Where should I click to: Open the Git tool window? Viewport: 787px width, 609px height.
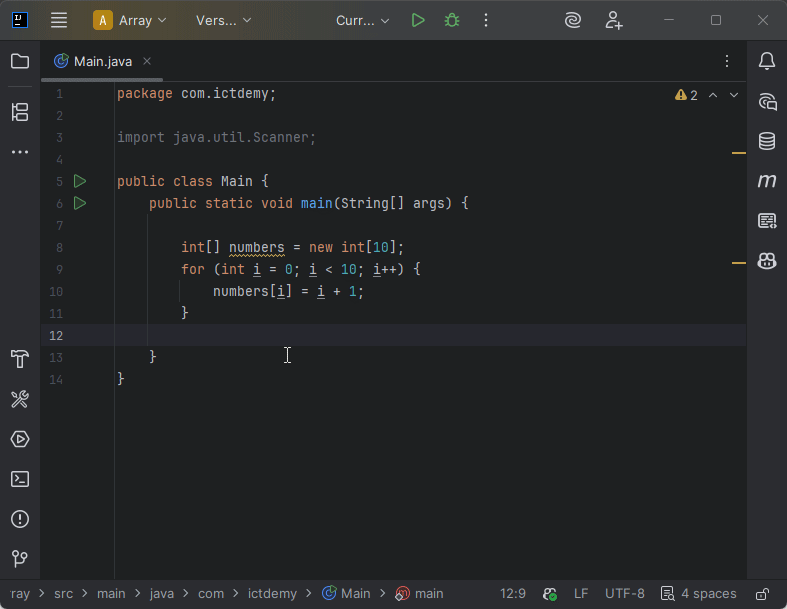20,558
